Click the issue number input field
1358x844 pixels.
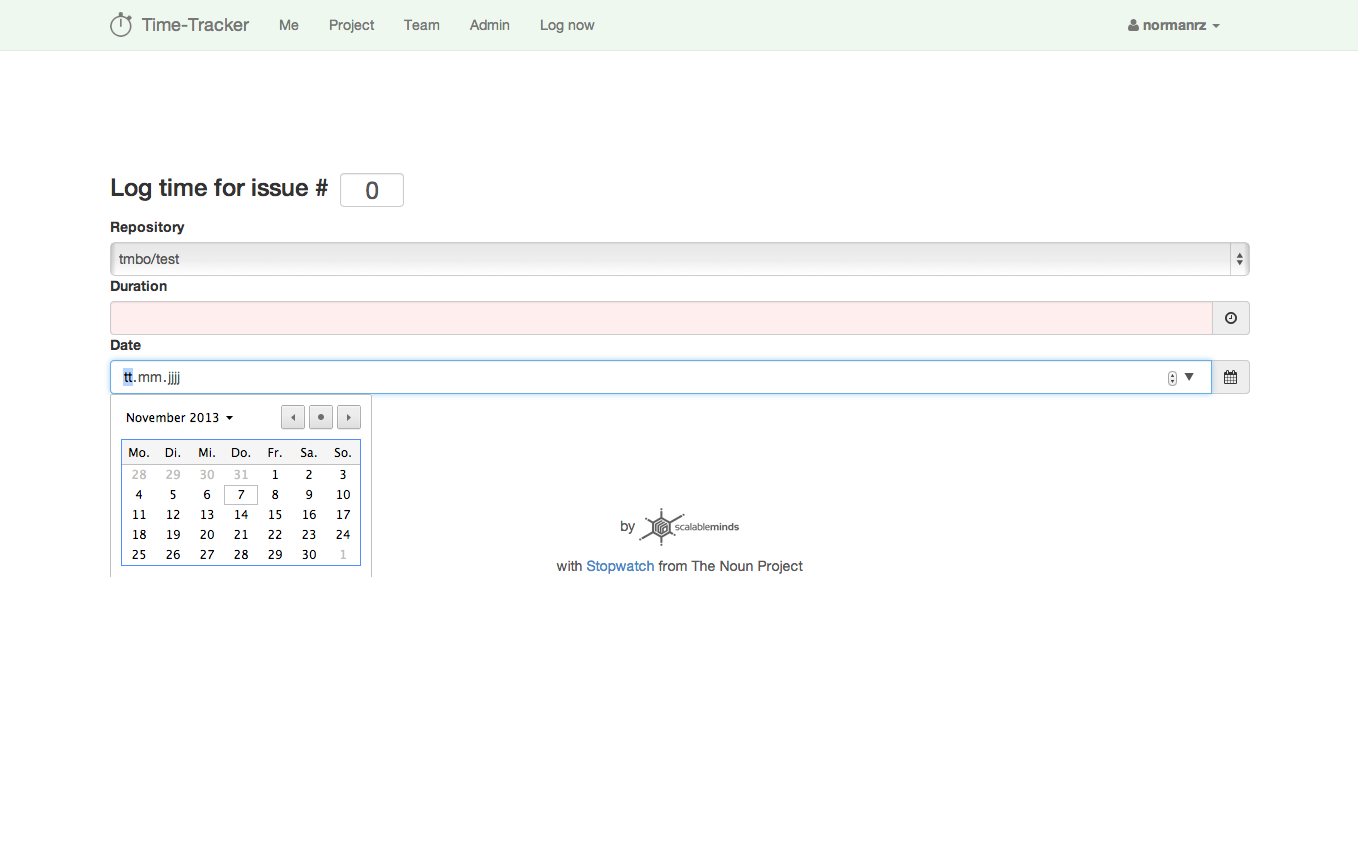point(372,190)
